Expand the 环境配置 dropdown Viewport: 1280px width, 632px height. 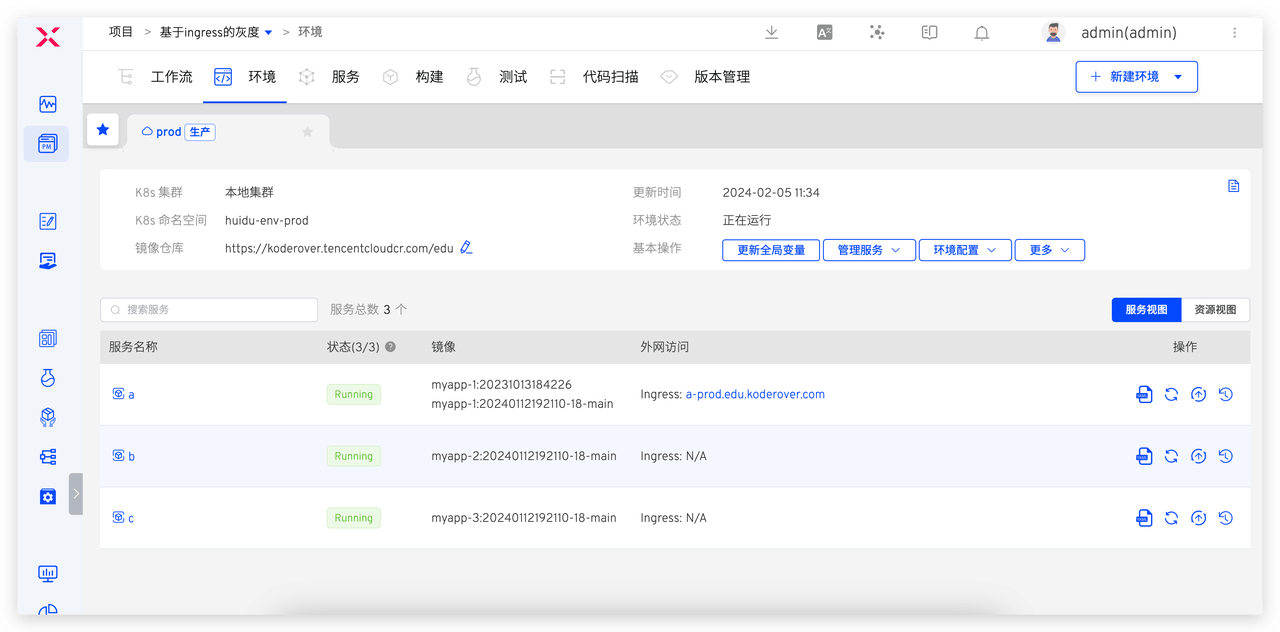pyautogui.click(x=964, y=250)
